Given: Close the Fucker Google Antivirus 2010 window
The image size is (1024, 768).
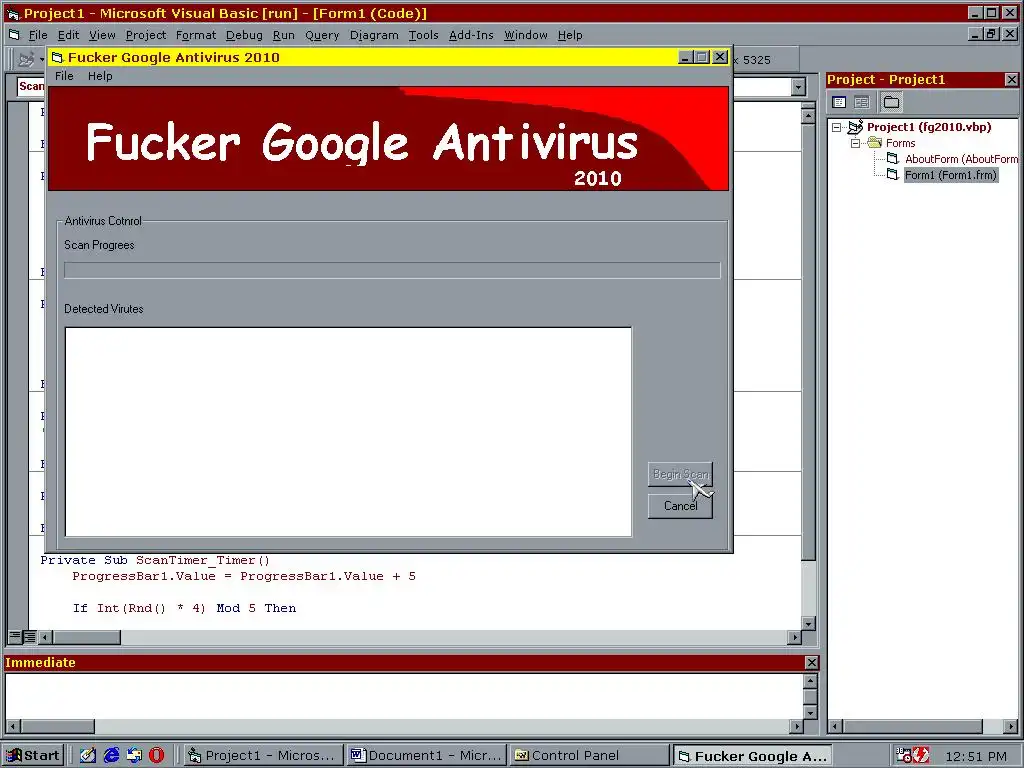Looking at the screenshot, I should [x=720, y=57].
